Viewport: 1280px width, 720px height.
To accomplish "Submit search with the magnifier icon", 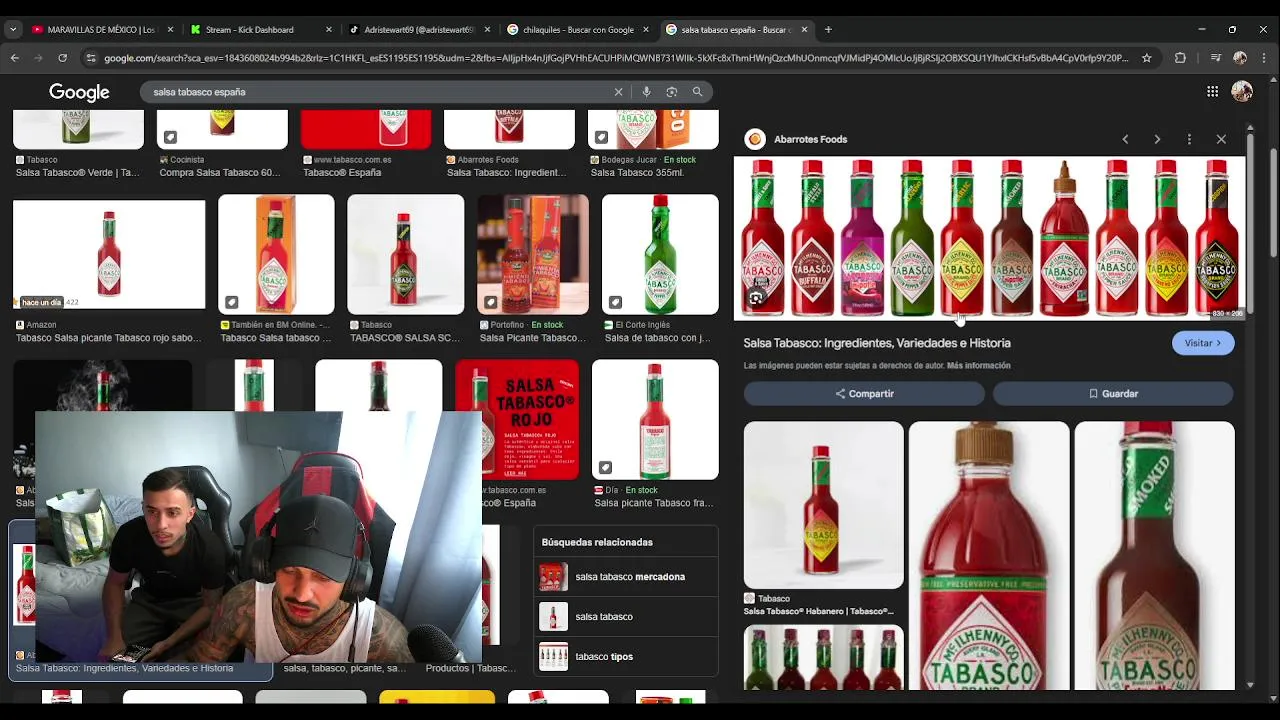I will coord(697,92).
